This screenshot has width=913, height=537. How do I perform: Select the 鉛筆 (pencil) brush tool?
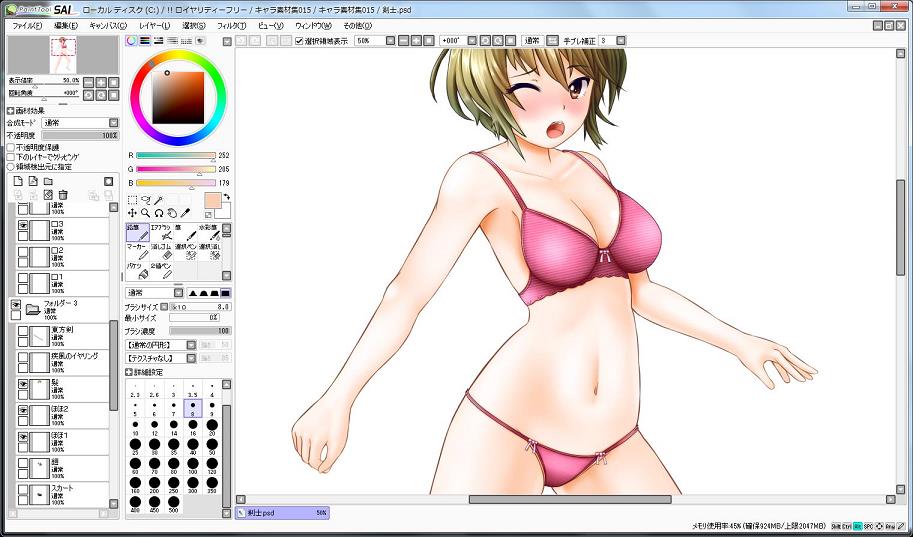click(x=137, y=233)
